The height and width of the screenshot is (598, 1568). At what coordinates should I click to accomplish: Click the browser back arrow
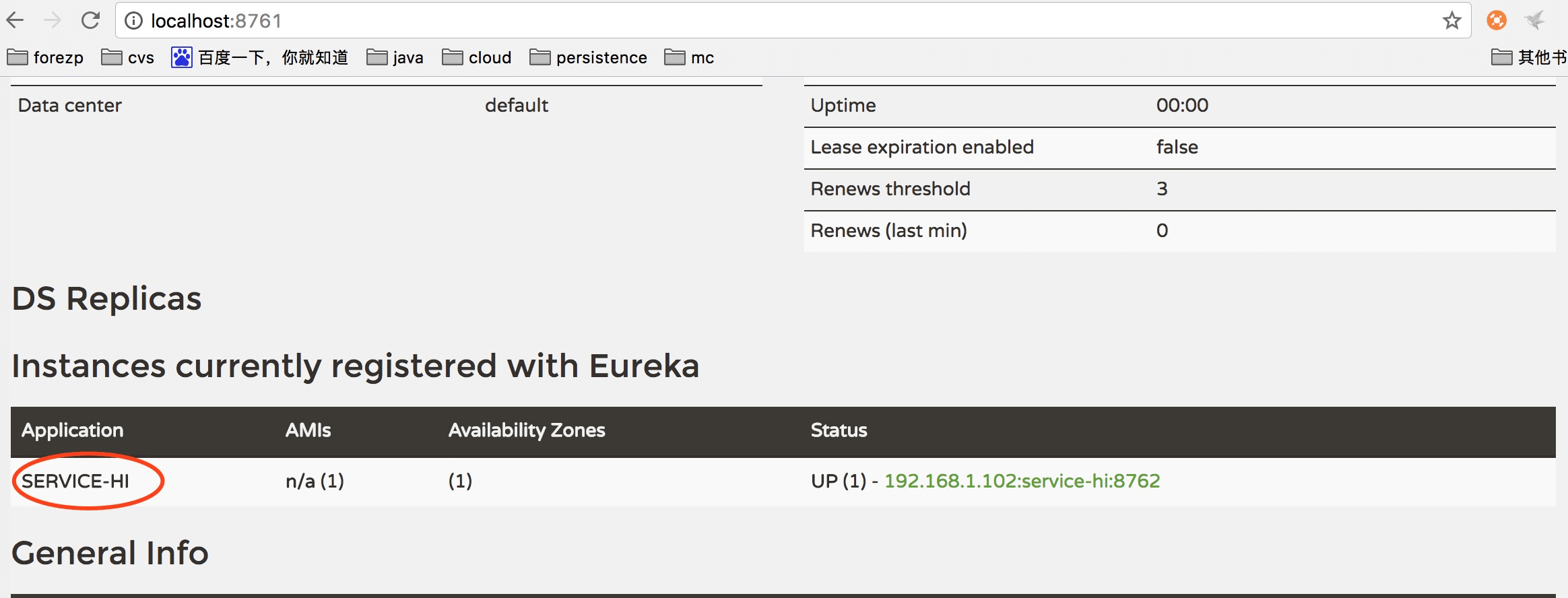15,21
